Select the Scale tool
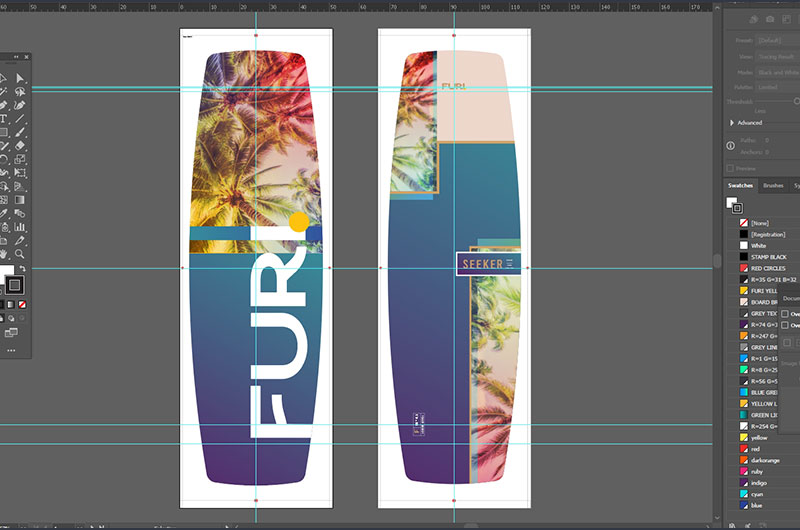The image size is (800, 530). tap(19, 159)
